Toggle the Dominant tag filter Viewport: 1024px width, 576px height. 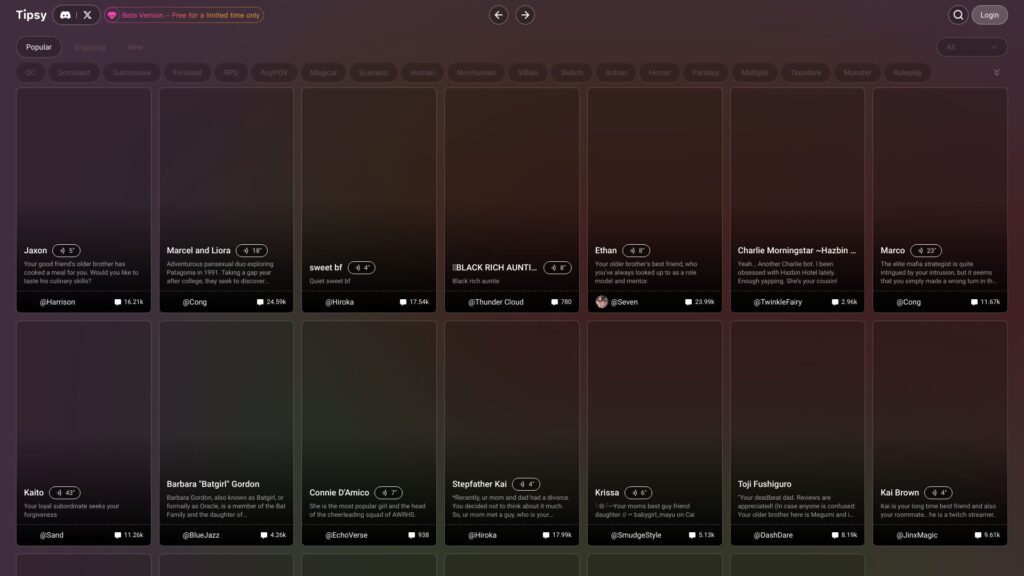[74, 72]
